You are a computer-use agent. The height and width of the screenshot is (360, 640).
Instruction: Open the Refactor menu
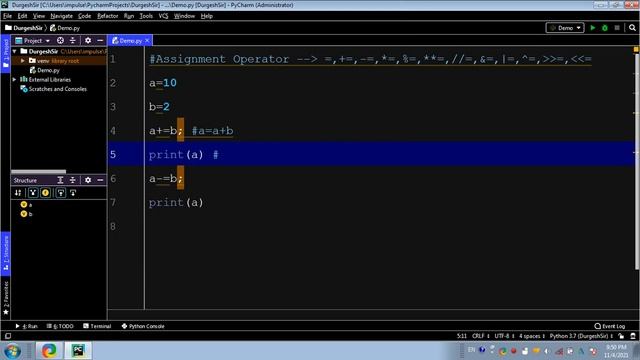tap(108, 16)
